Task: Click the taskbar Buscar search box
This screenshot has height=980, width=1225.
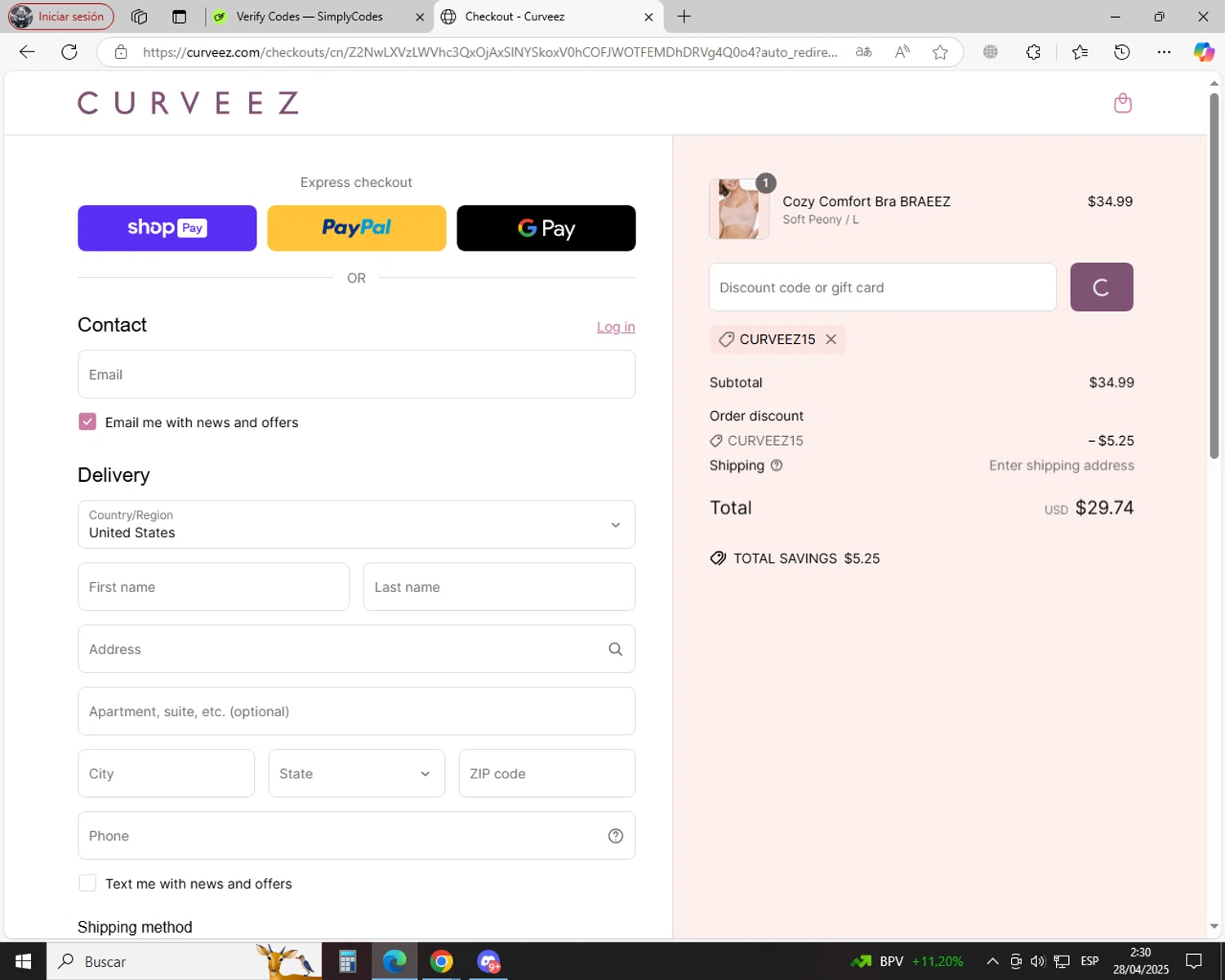Action: 184,961
